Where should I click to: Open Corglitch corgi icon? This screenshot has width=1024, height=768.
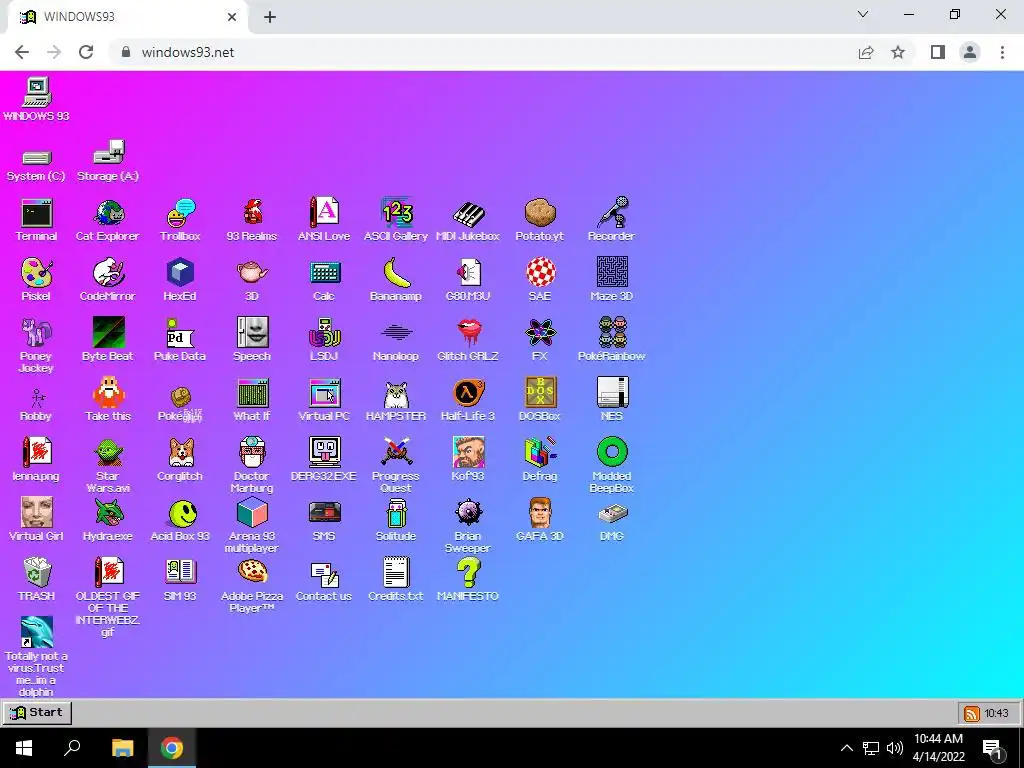tap(180, 453)
